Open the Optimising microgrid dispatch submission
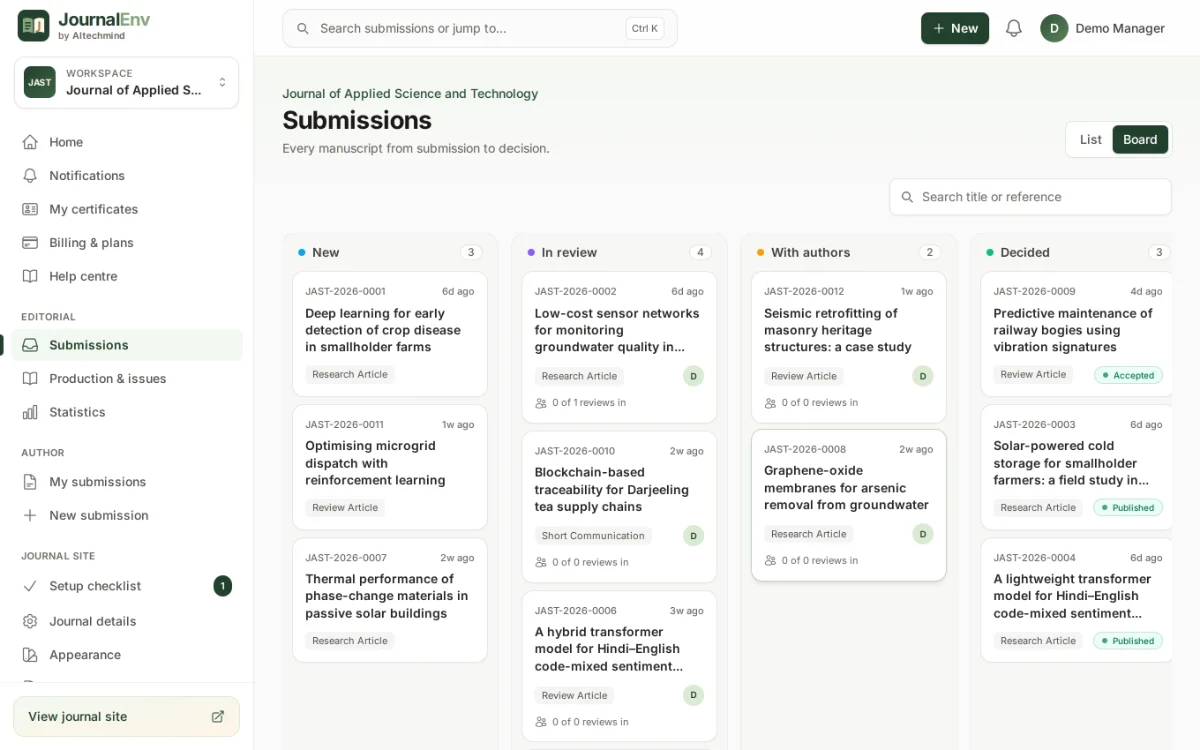The width and height of the screenshot is (1200, 750). pos(390,467)
